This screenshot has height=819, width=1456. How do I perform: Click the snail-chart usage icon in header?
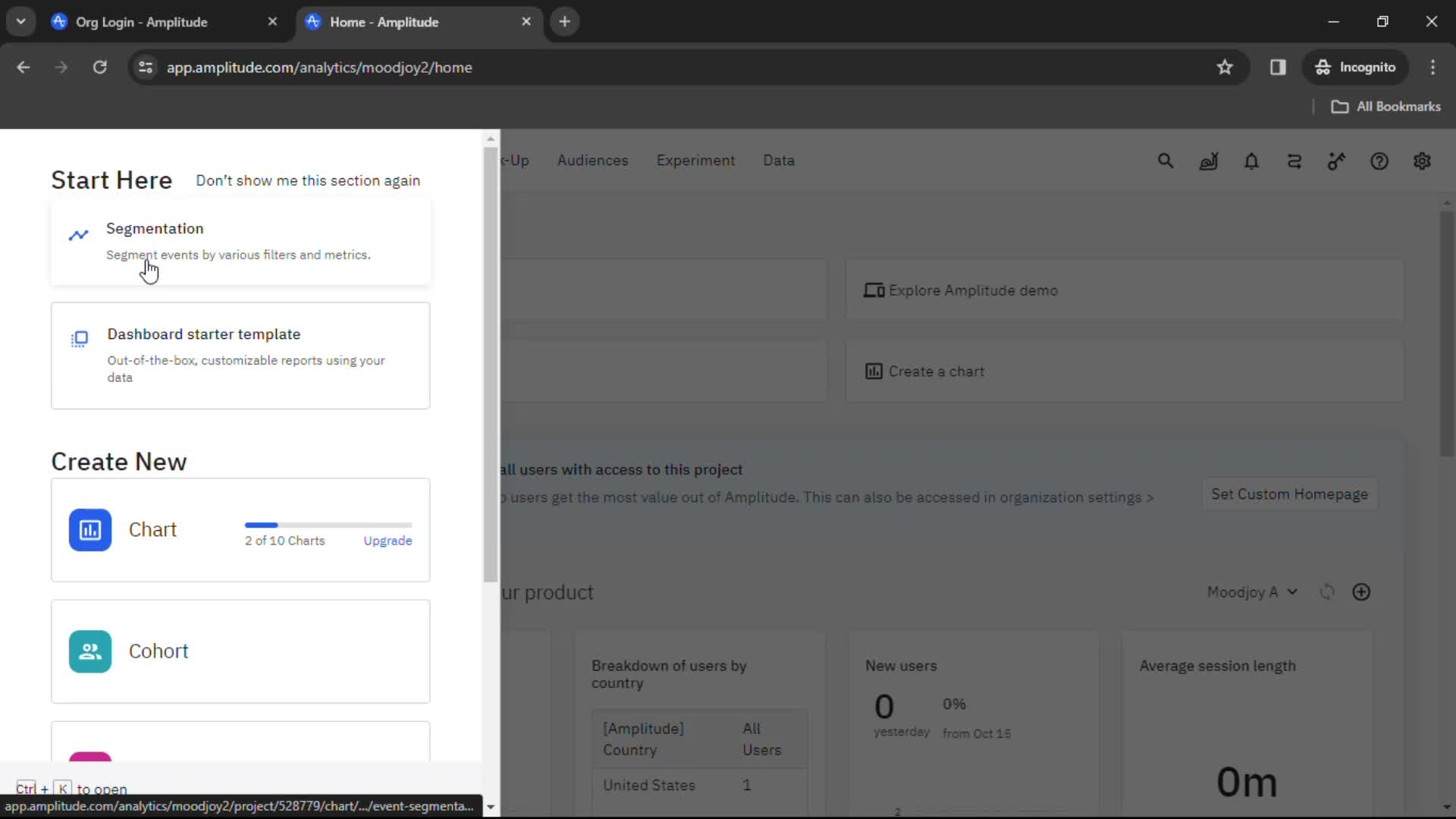(1209, 161)
